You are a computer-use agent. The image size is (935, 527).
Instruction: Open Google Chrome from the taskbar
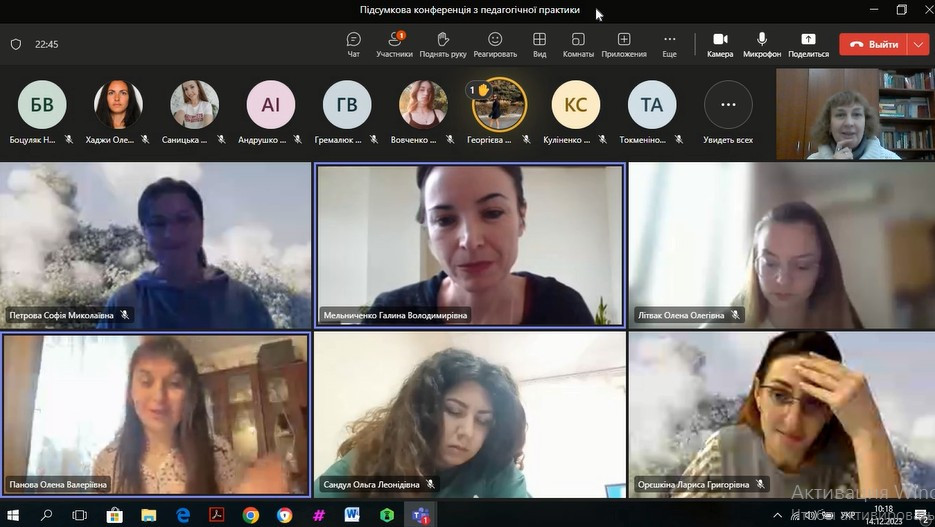pos(250,515)
